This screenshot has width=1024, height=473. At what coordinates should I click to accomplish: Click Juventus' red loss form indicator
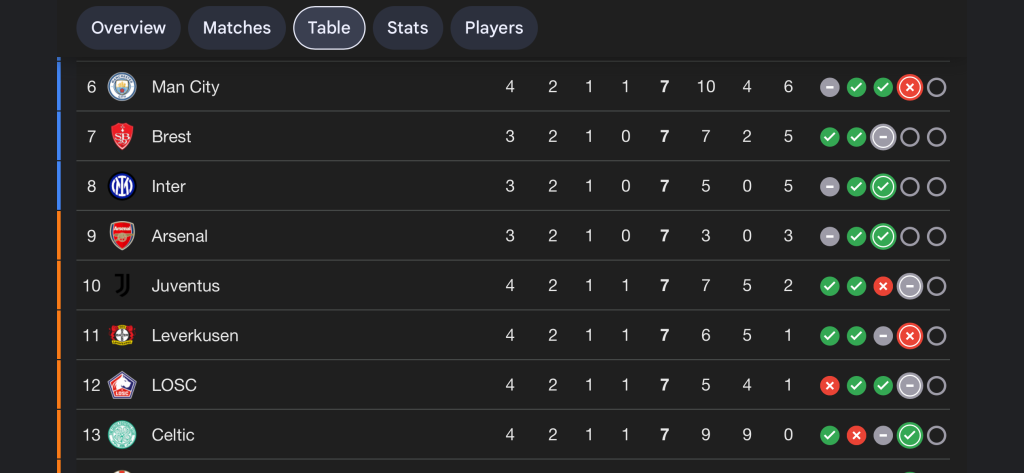click(882, 287)
